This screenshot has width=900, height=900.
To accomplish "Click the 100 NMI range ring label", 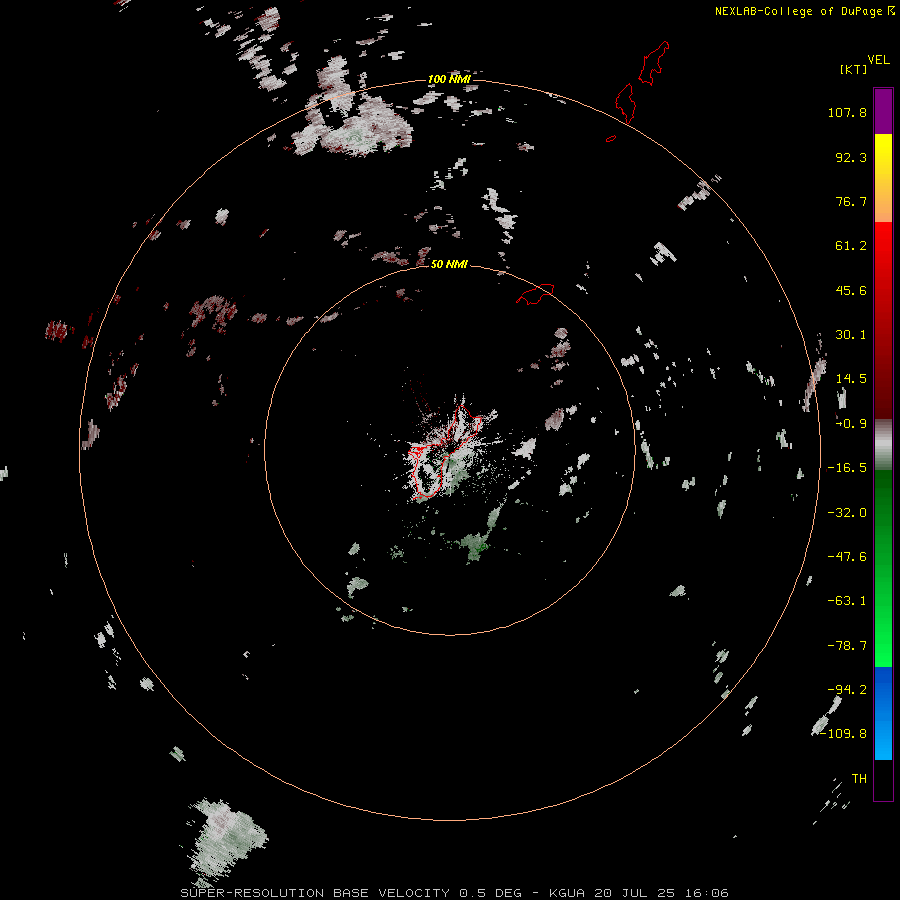I will (449, 79).
